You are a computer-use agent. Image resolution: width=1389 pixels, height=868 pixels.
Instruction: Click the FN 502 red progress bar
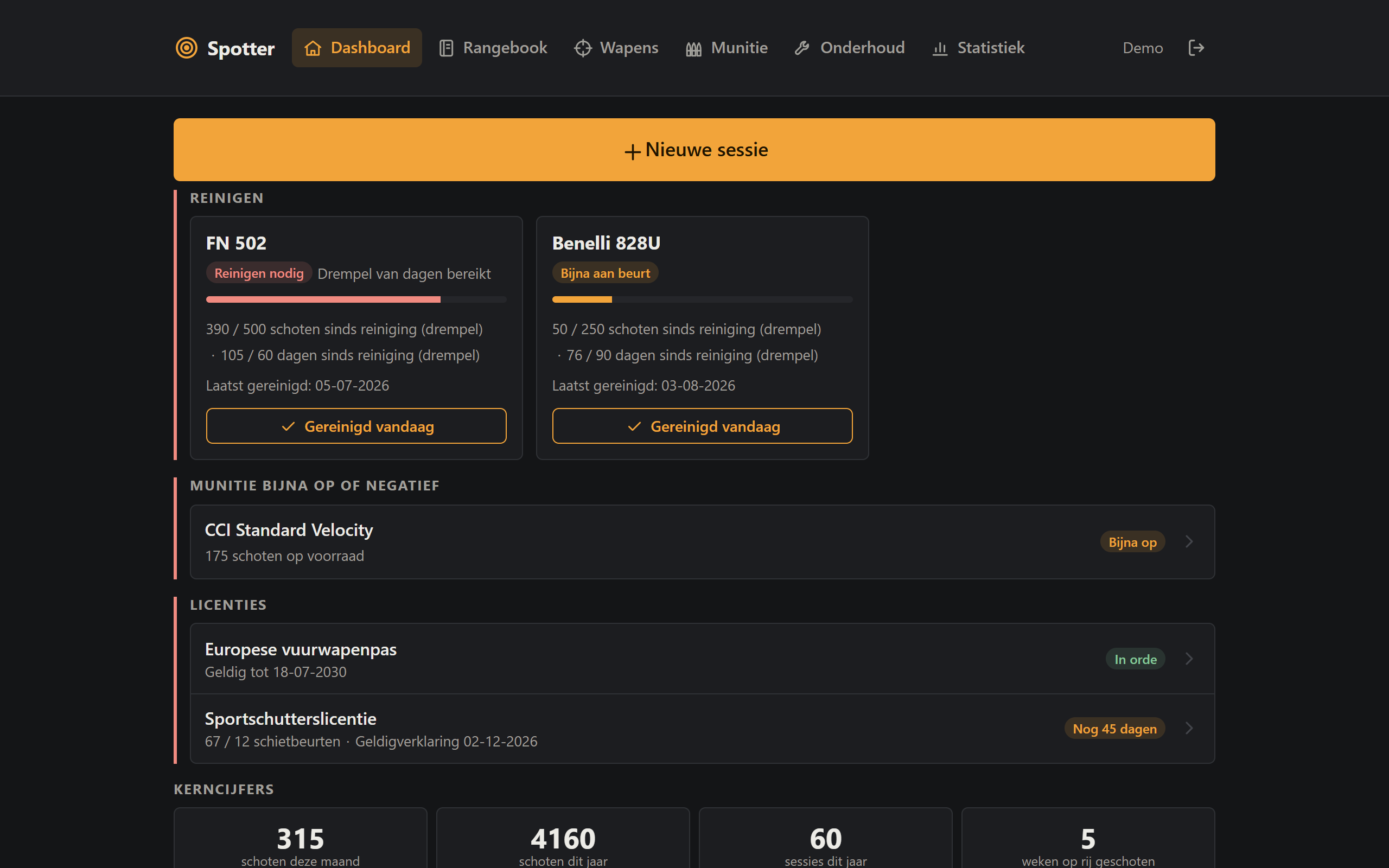356,299
